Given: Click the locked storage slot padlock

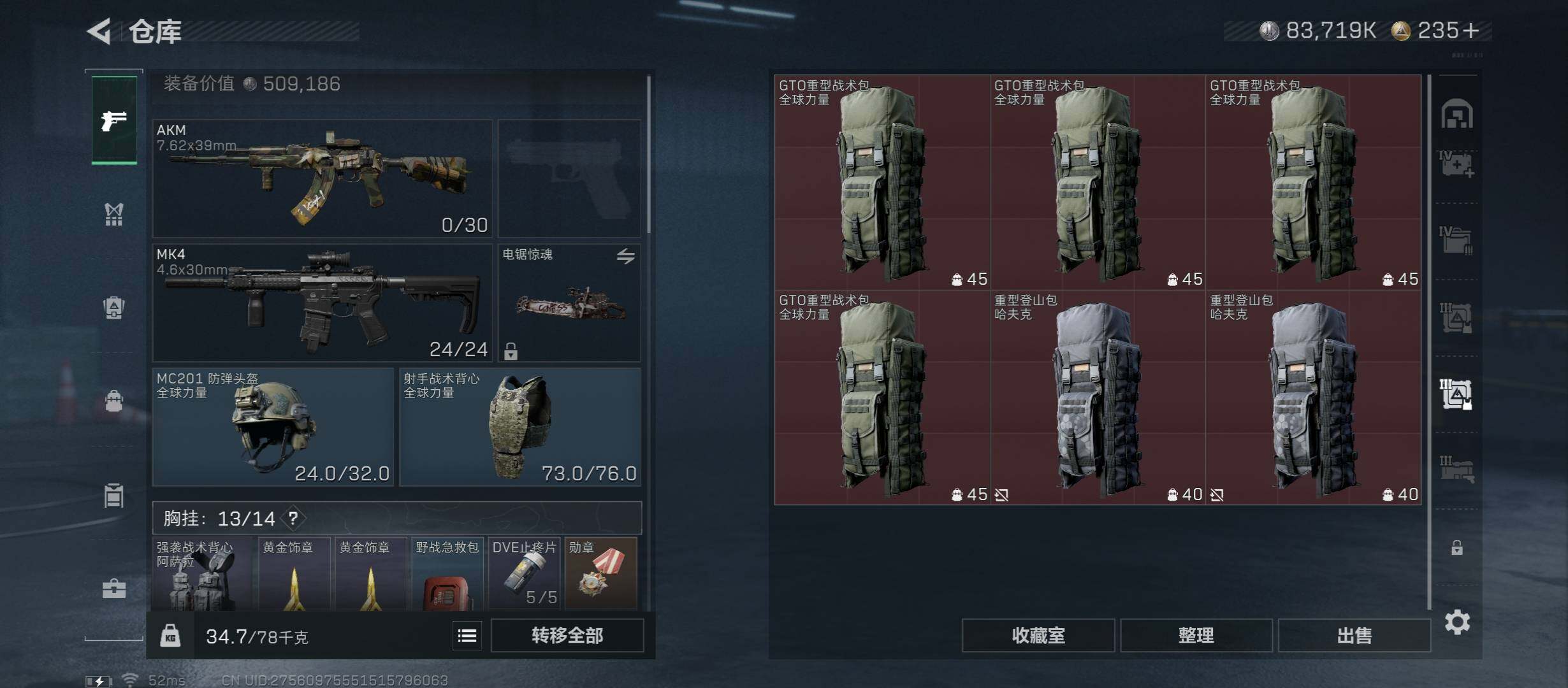Looking at the screenshot, I should tap(1457, 547).
